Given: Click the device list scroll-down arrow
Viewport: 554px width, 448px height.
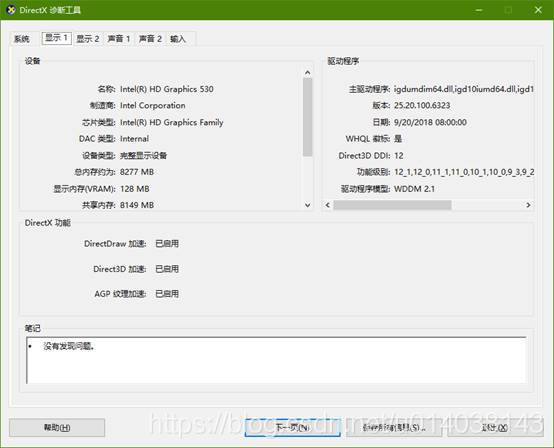Looking at the screenshot, I should (x=307, y=205).
